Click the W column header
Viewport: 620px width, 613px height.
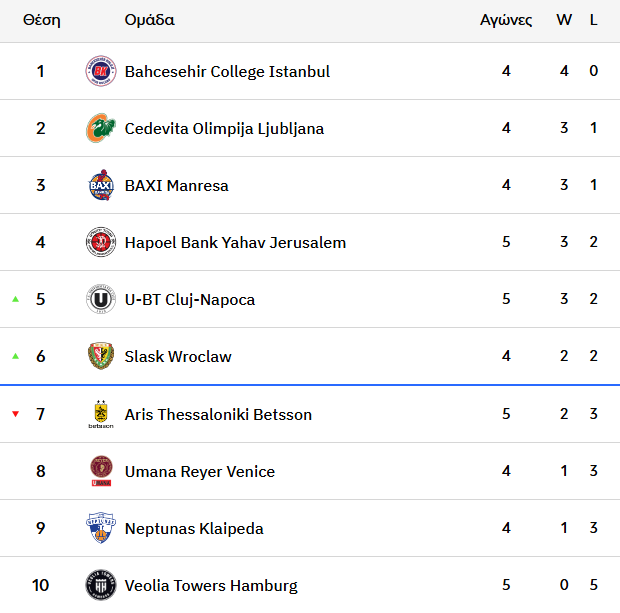[564, 20]
